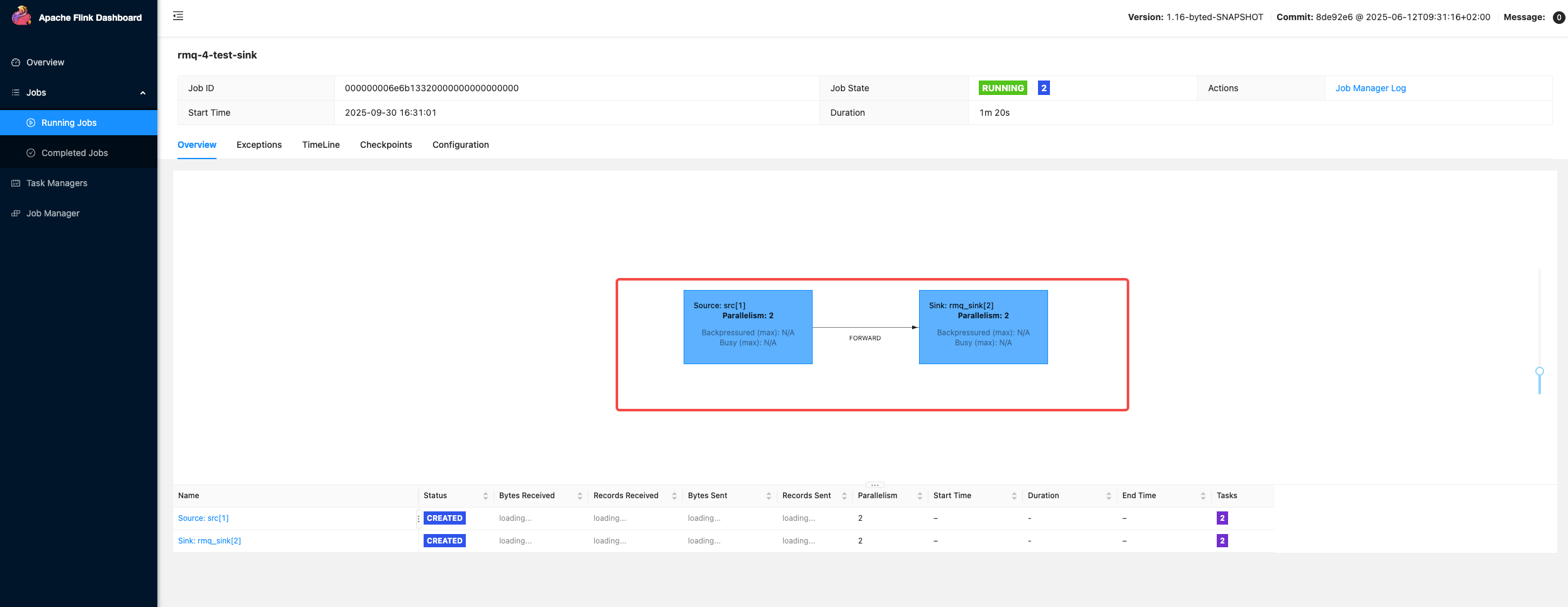Click the panel resize handle above table
Image resolution: width=1568 pixels, height=607 pixels.
[x=875, y=484]
